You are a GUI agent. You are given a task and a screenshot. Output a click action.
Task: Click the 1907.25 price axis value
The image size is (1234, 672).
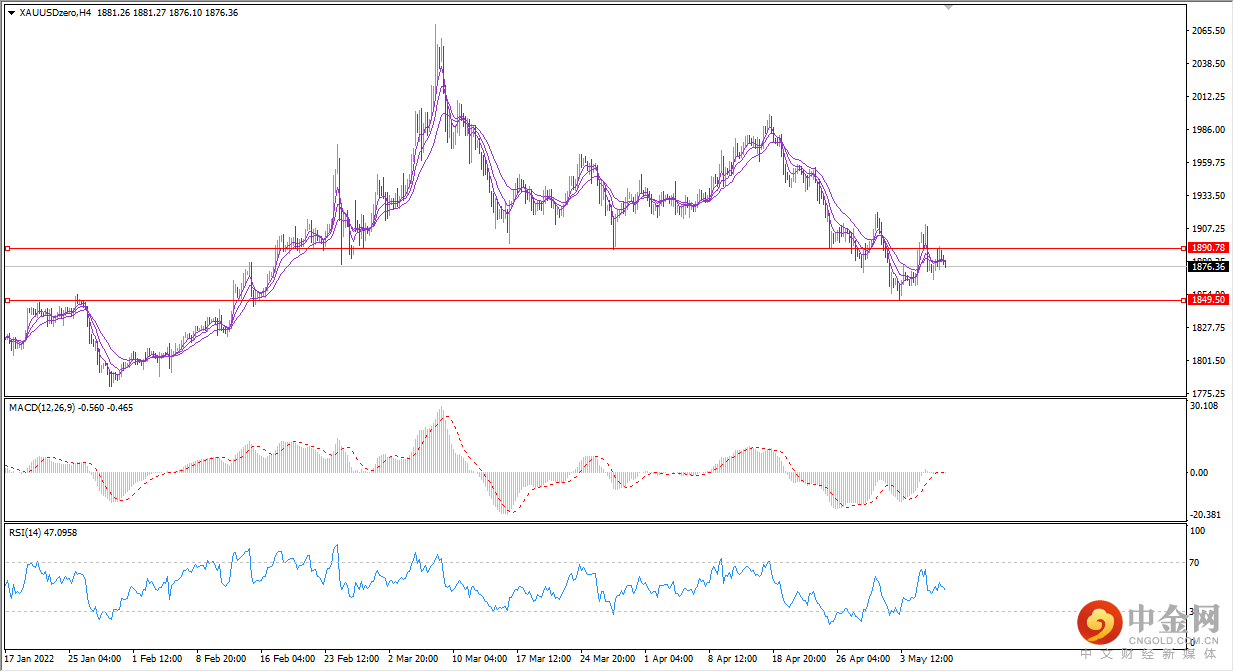point(1209,229)
